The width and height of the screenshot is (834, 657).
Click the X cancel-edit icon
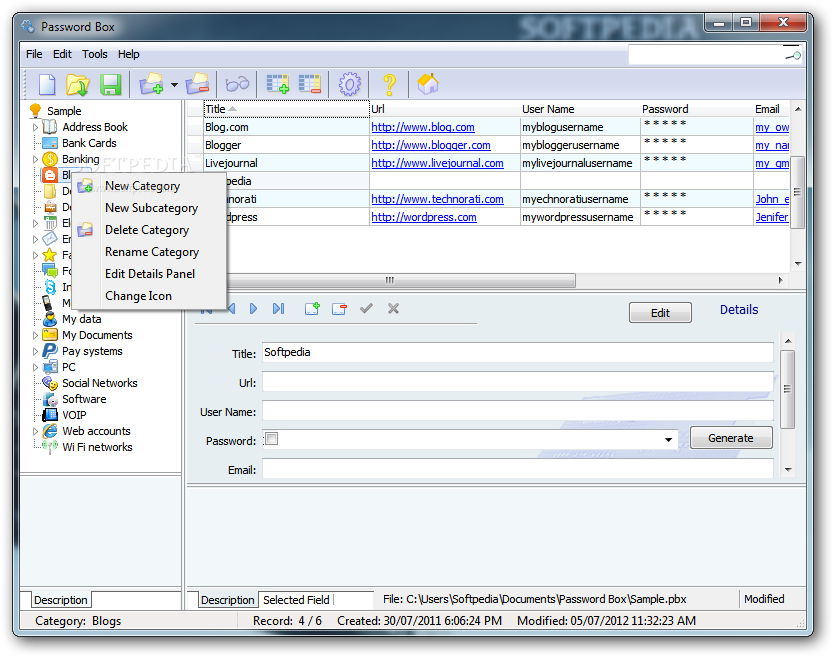[393, 309]
